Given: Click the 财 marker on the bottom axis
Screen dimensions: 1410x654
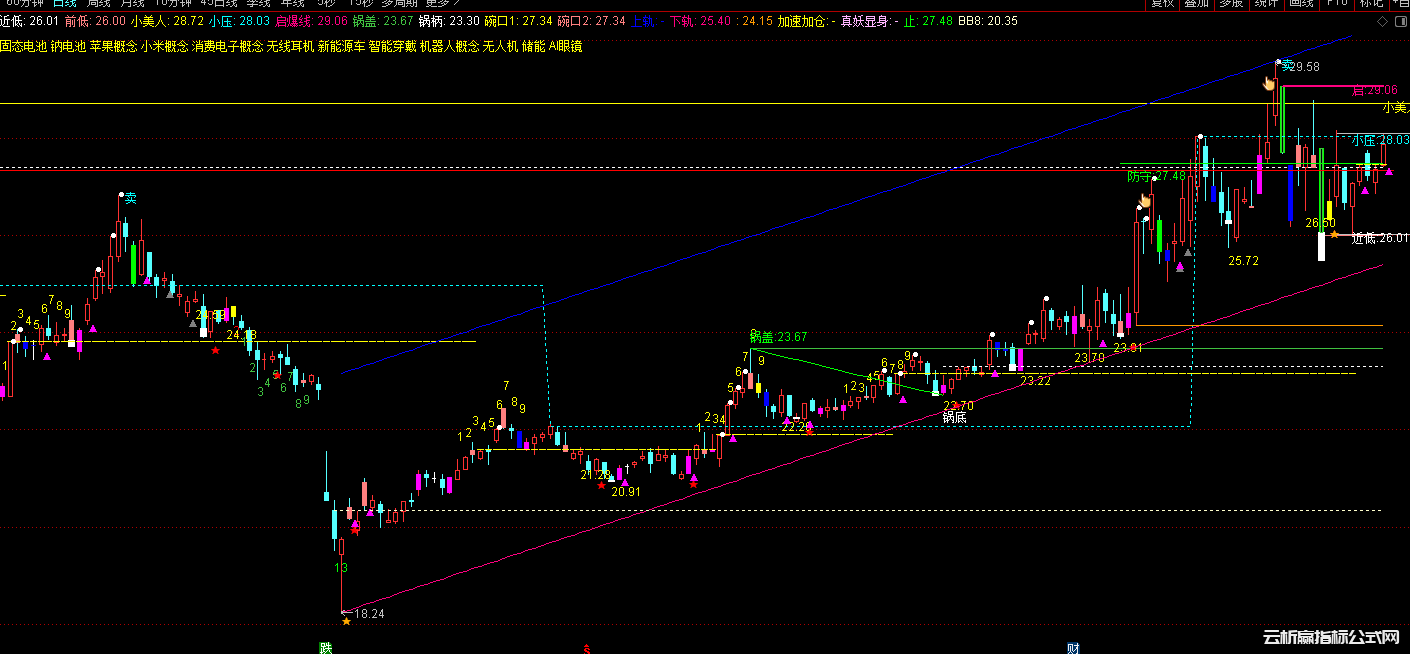Looking at the screenshot, I should point(1072,648).
